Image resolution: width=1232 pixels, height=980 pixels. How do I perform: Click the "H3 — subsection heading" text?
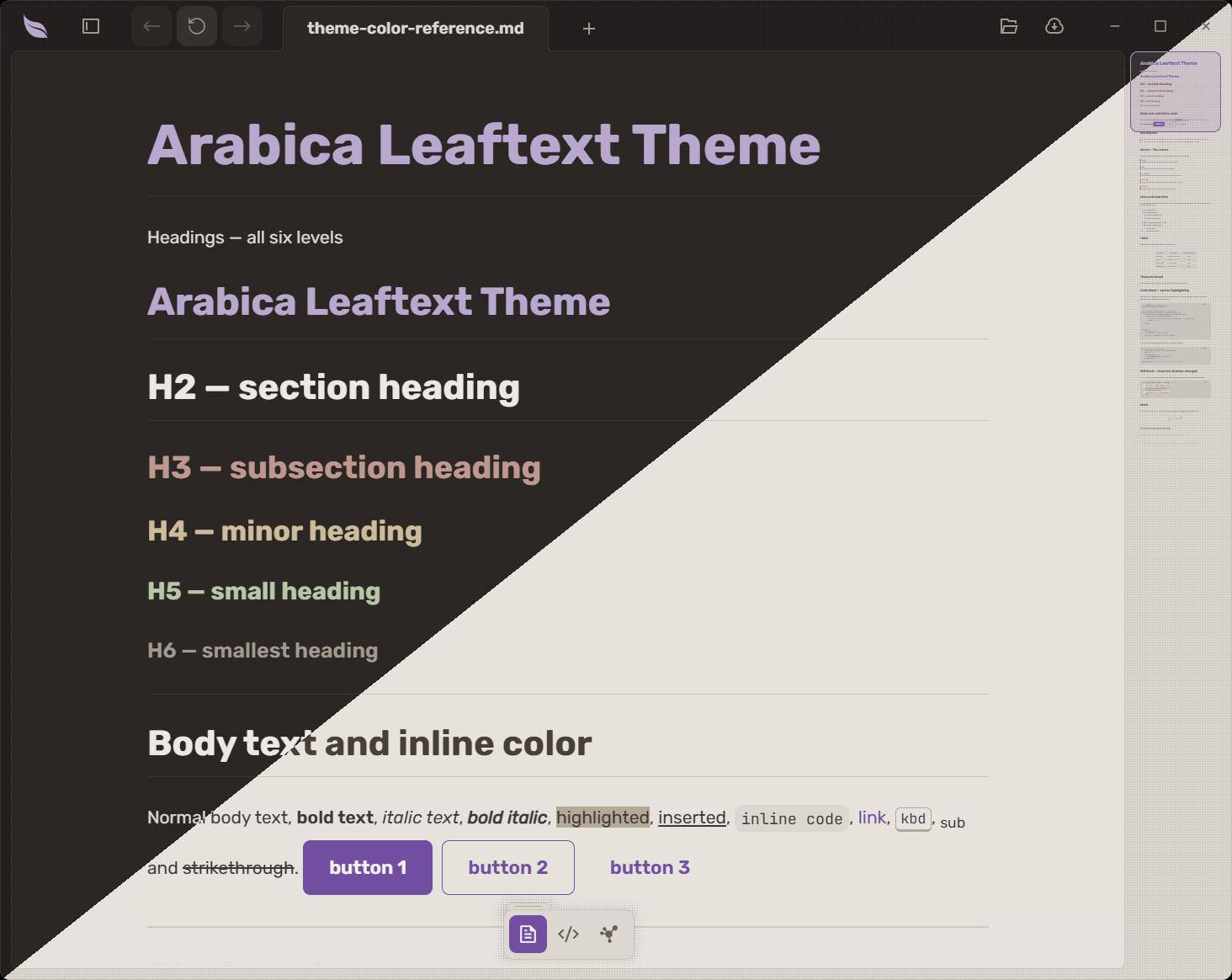click(x=344, y=467)
